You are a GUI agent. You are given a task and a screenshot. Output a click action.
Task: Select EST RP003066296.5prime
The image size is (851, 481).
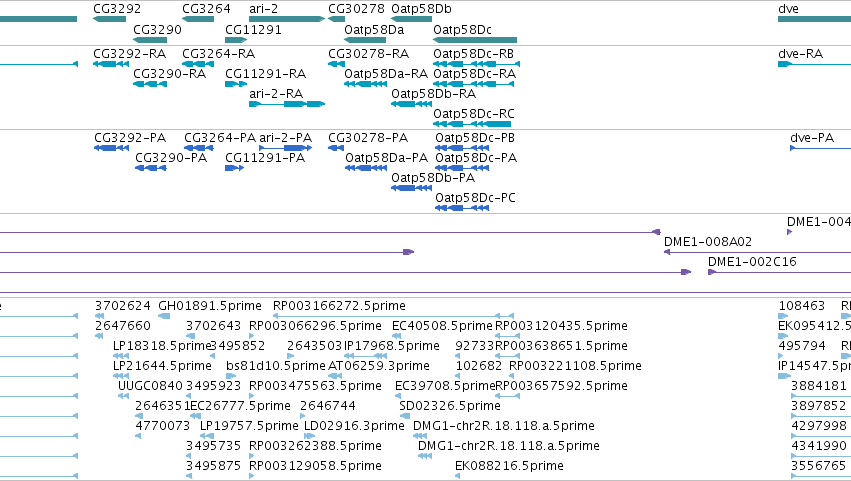(315, 326)
